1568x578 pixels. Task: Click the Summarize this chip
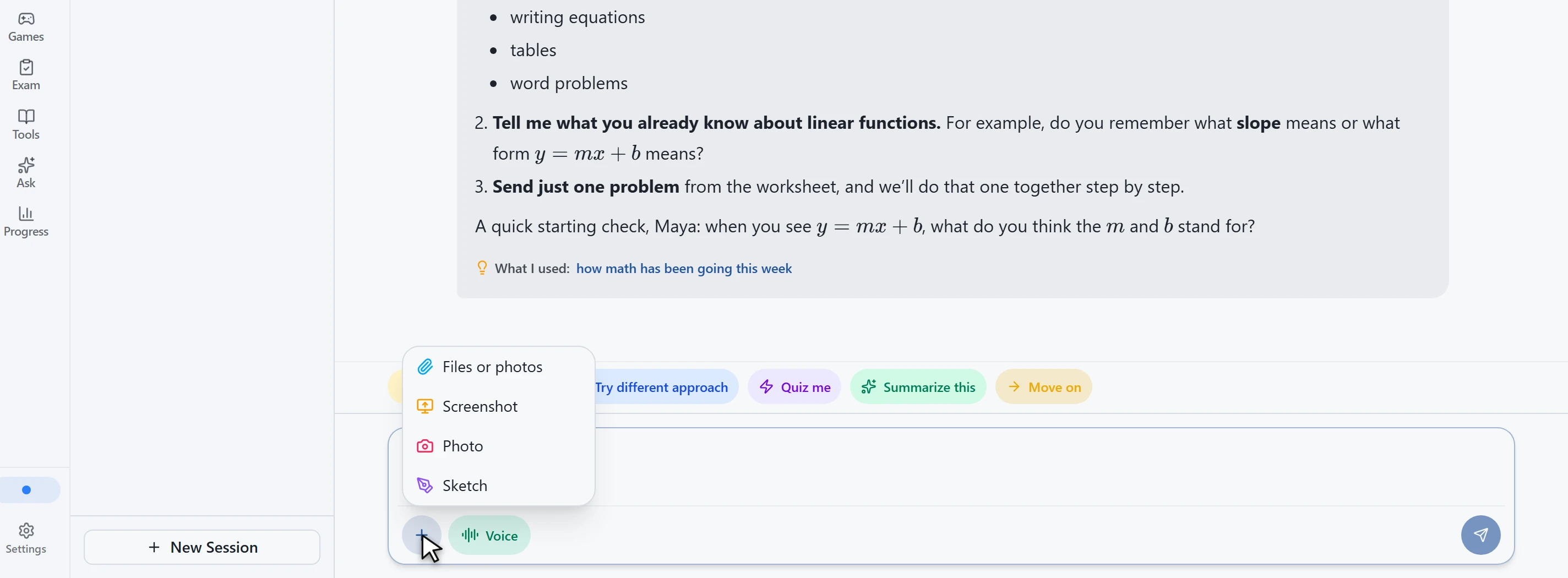(x=918, y=387)
